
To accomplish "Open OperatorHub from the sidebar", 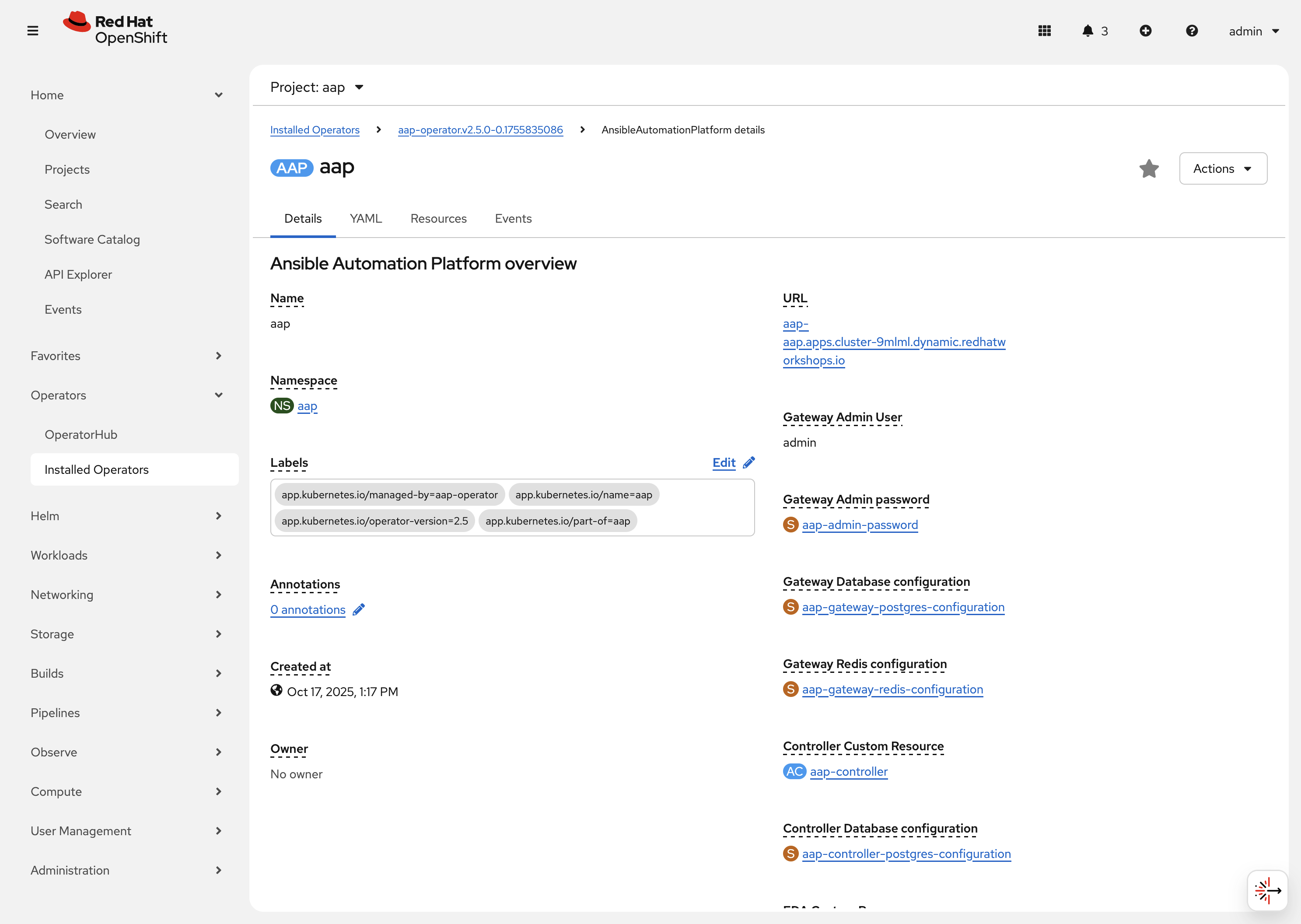I will (x=81, y=434).
